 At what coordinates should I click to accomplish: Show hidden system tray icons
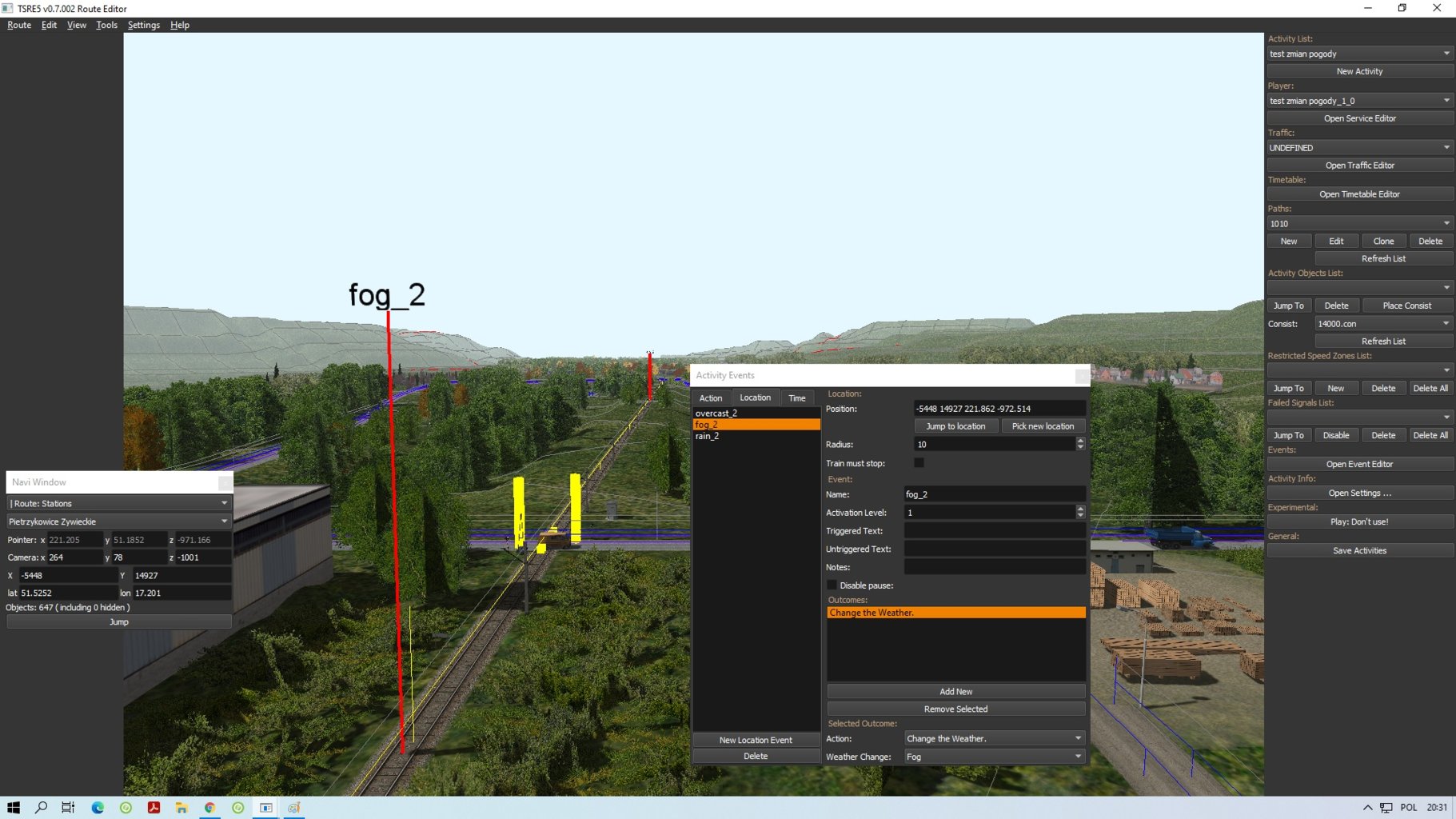(x=1367, y=808)
